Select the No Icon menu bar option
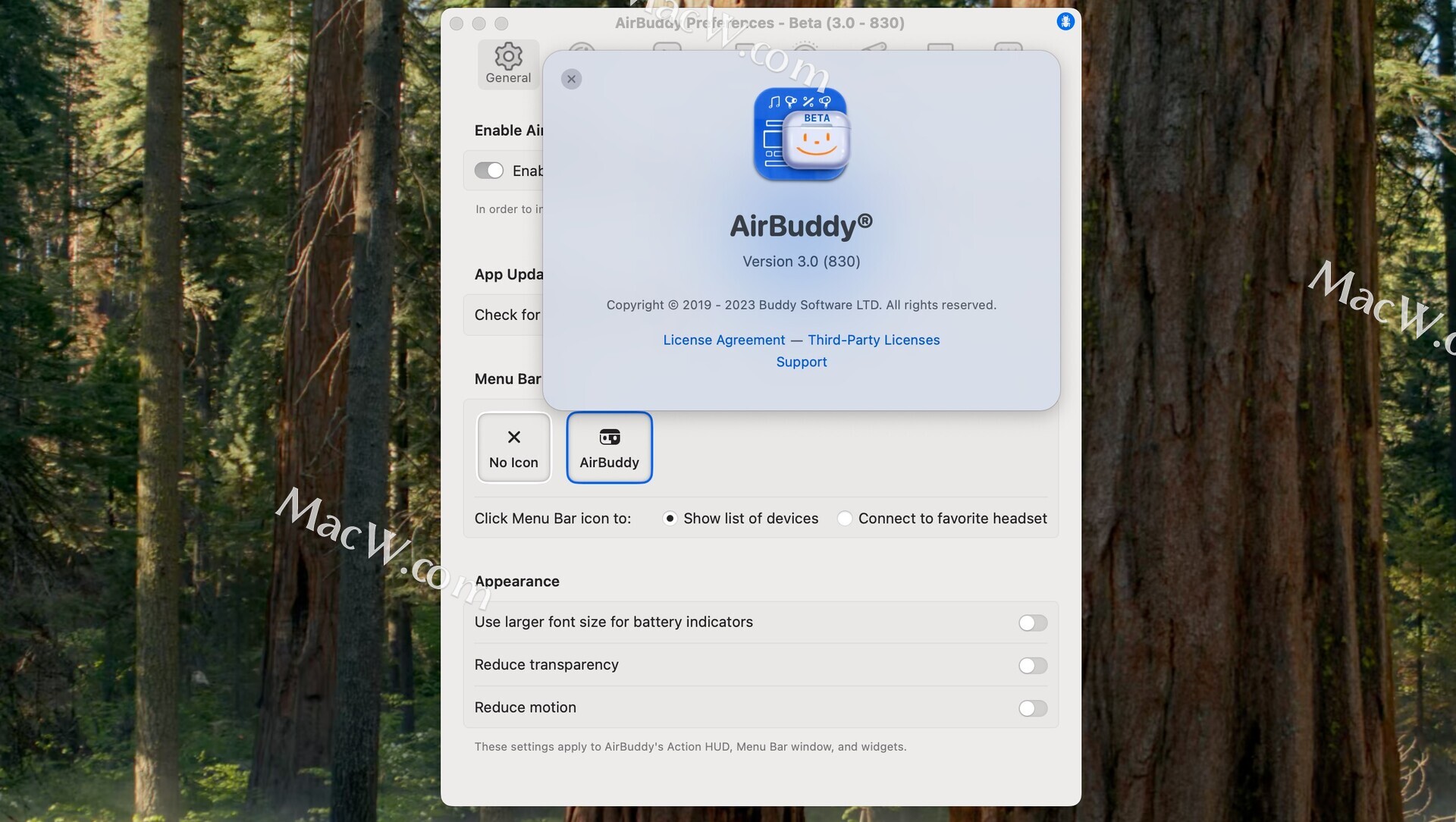 click(x=513, y=447)
